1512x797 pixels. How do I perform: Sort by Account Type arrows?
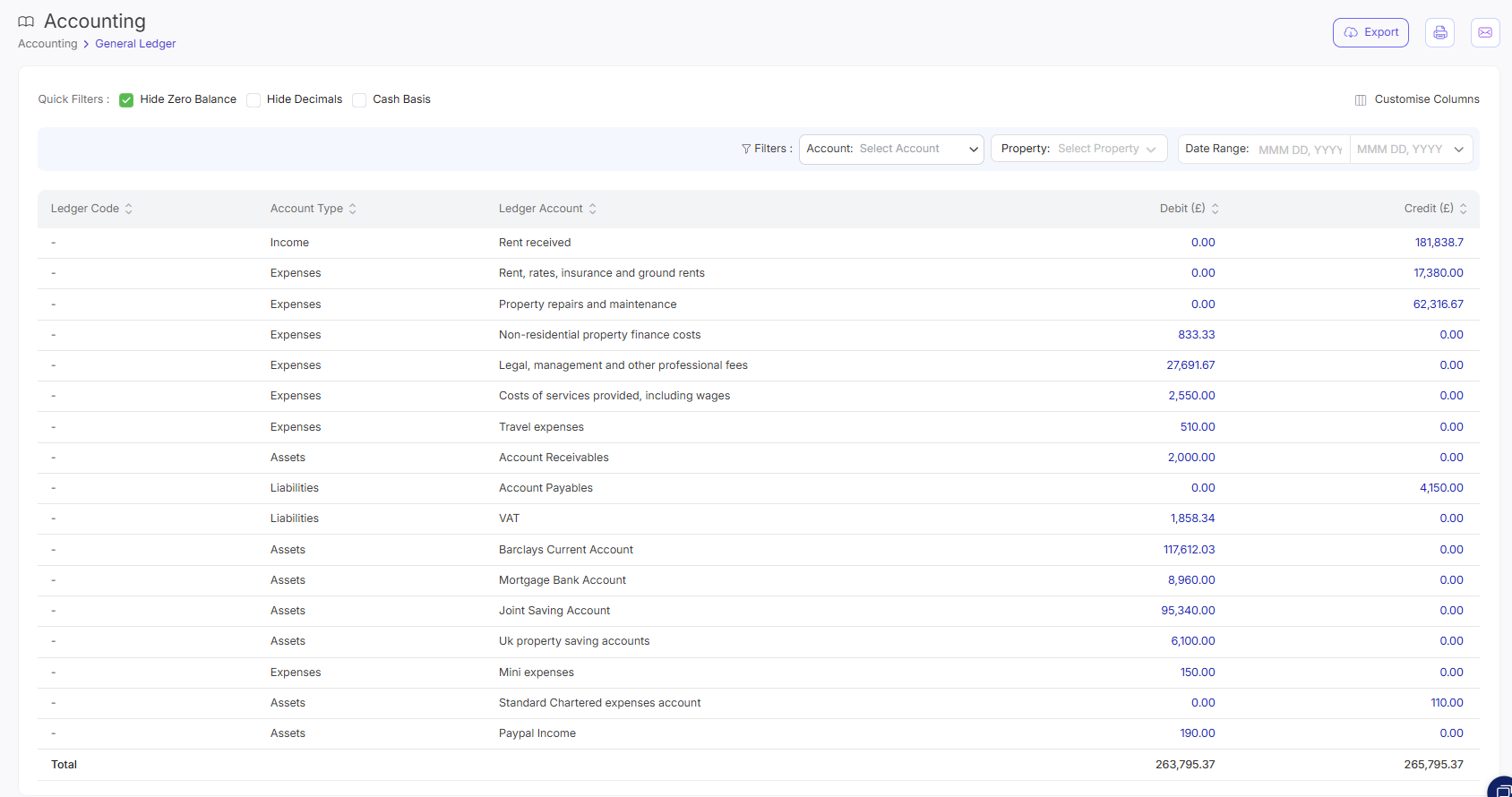pyautogui.click(x=353, y=209)
